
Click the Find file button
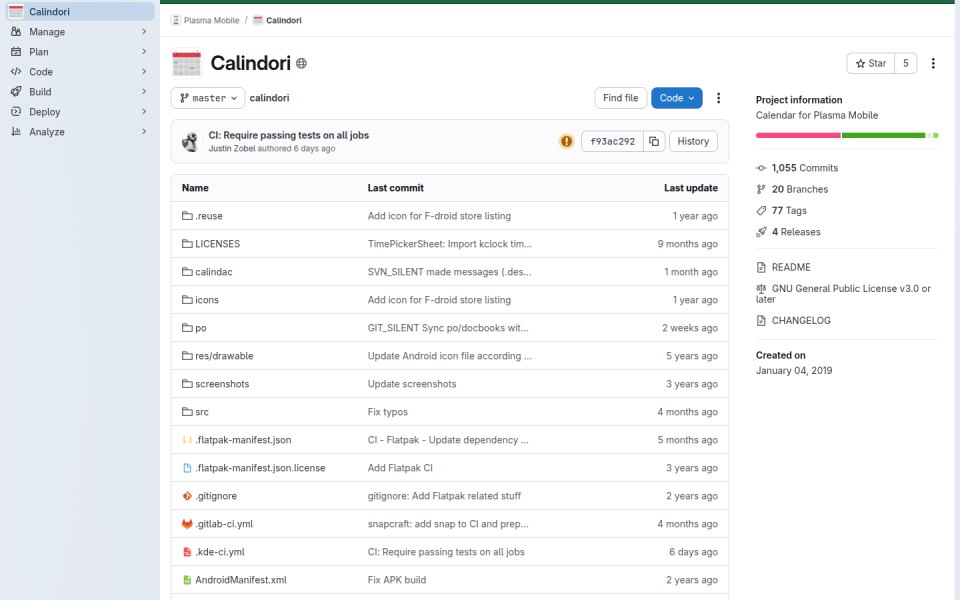click(620, 98)
